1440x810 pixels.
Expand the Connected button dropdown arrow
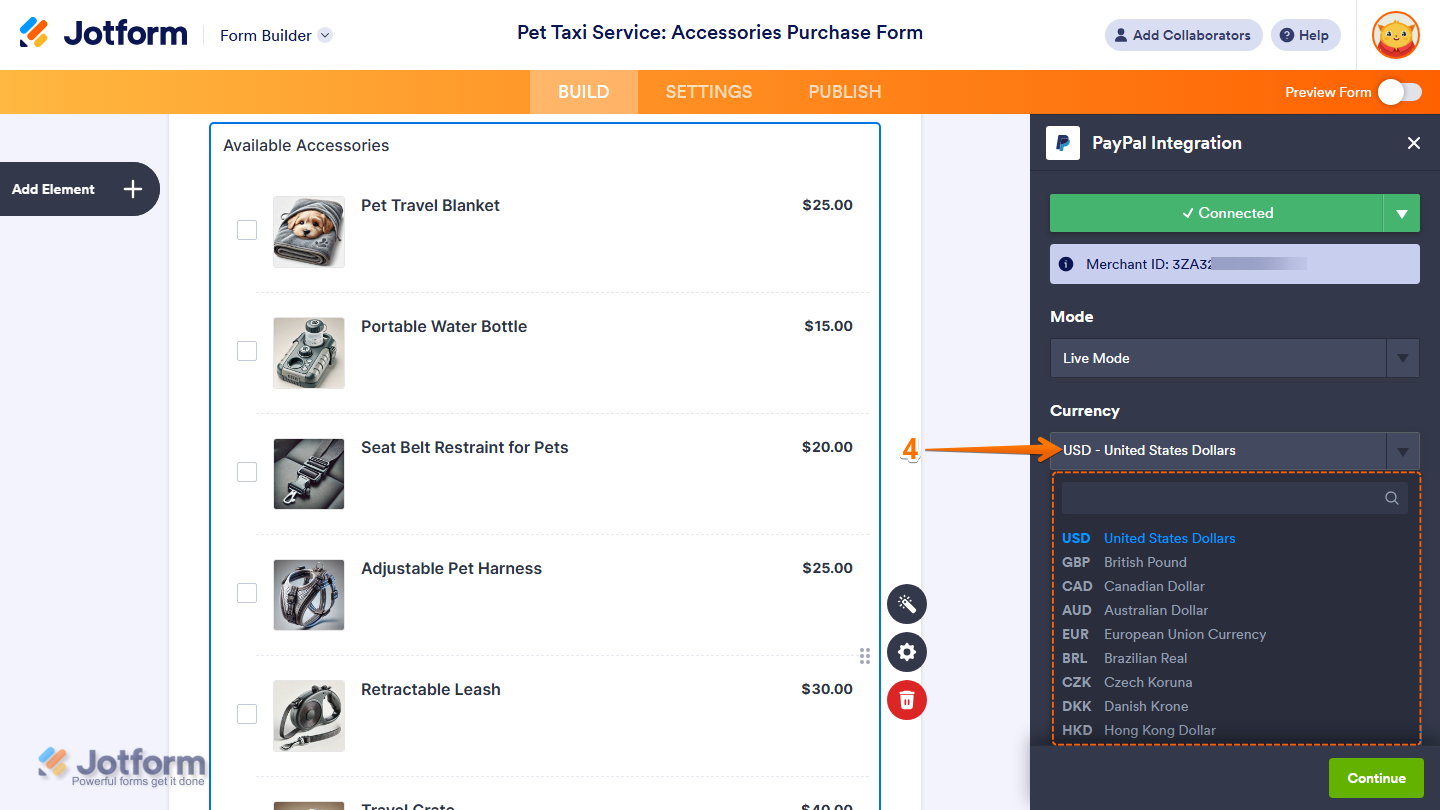point(1401,213)
